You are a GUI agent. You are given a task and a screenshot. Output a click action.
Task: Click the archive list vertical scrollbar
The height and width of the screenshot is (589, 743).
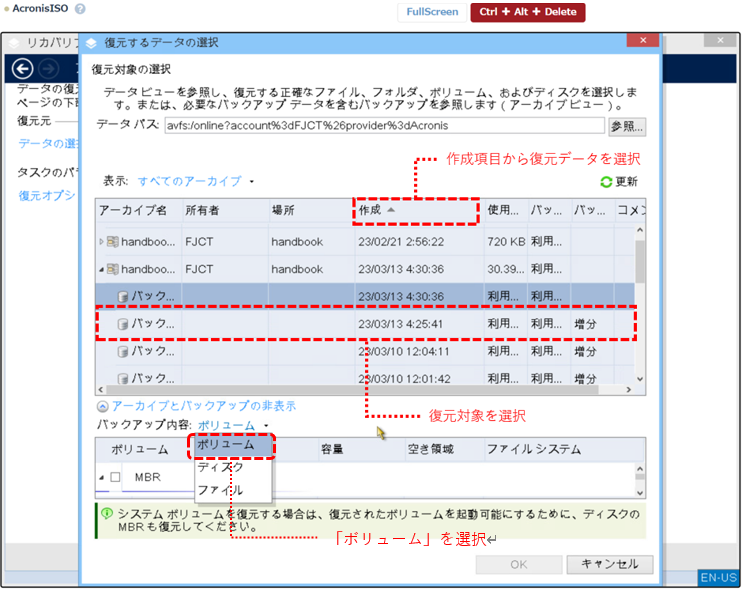pyautogui.click(x=640, y=300)
